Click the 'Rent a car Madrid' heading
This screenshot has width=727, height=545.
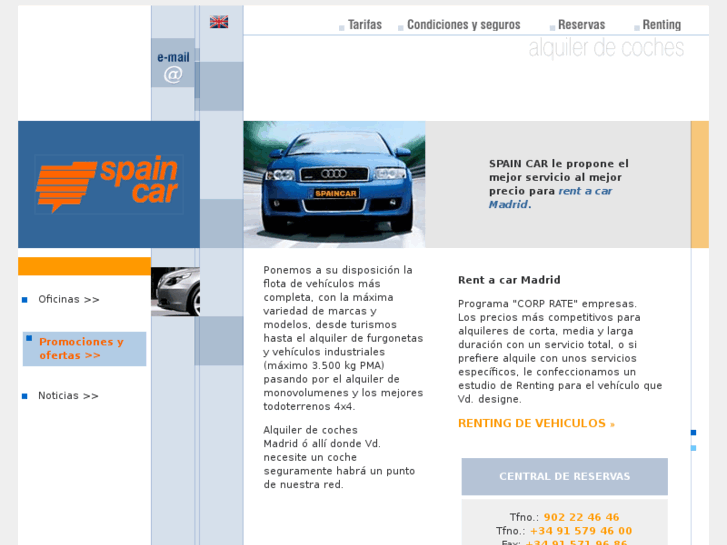(x=509, y=280)
